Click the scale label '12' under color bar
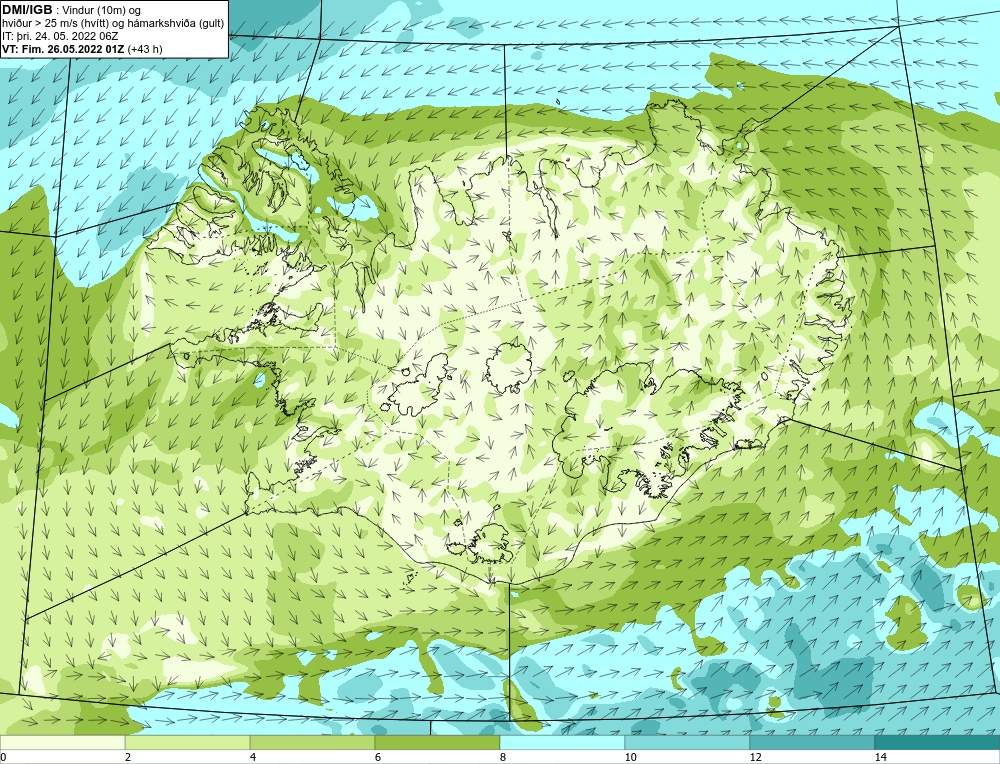Viewport: 1000px width, 764px height. click(756, 757)
